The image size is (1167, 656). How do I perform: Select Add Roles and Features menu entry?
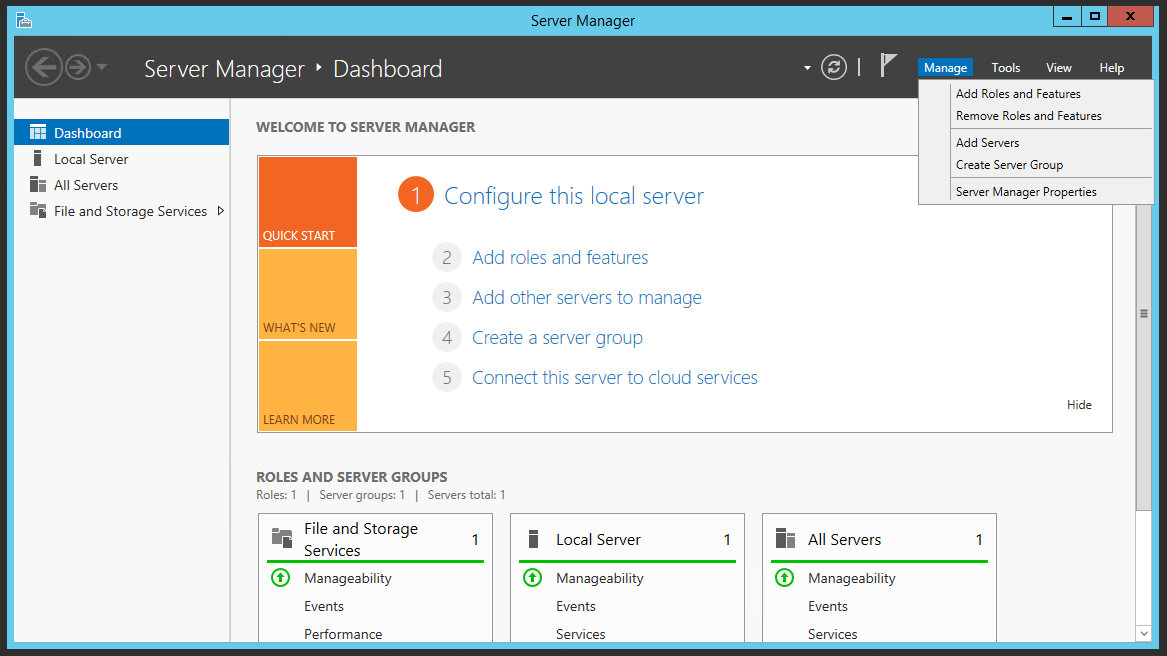(1018, 94)
